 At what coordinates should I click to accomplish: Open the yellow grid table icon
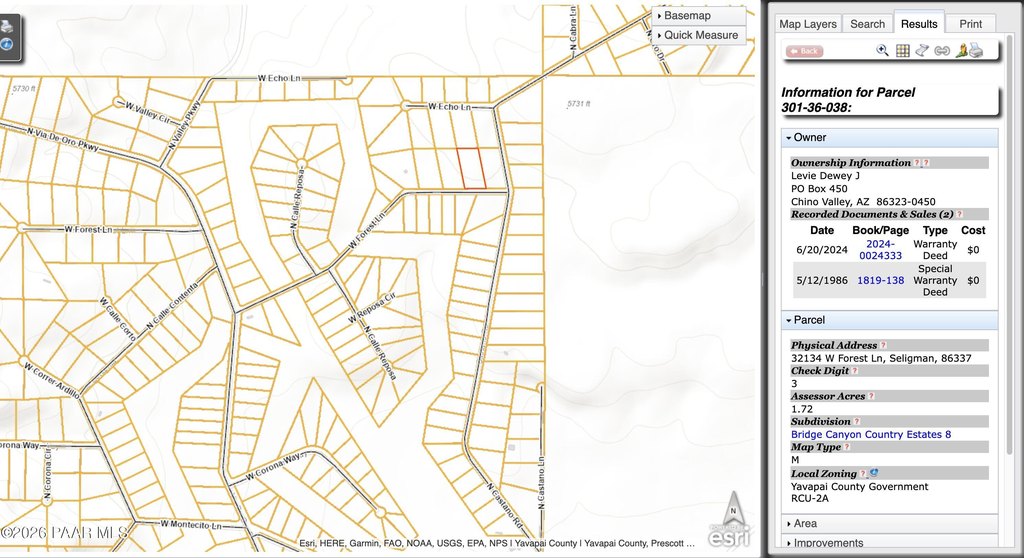click(x=902, y=50)
